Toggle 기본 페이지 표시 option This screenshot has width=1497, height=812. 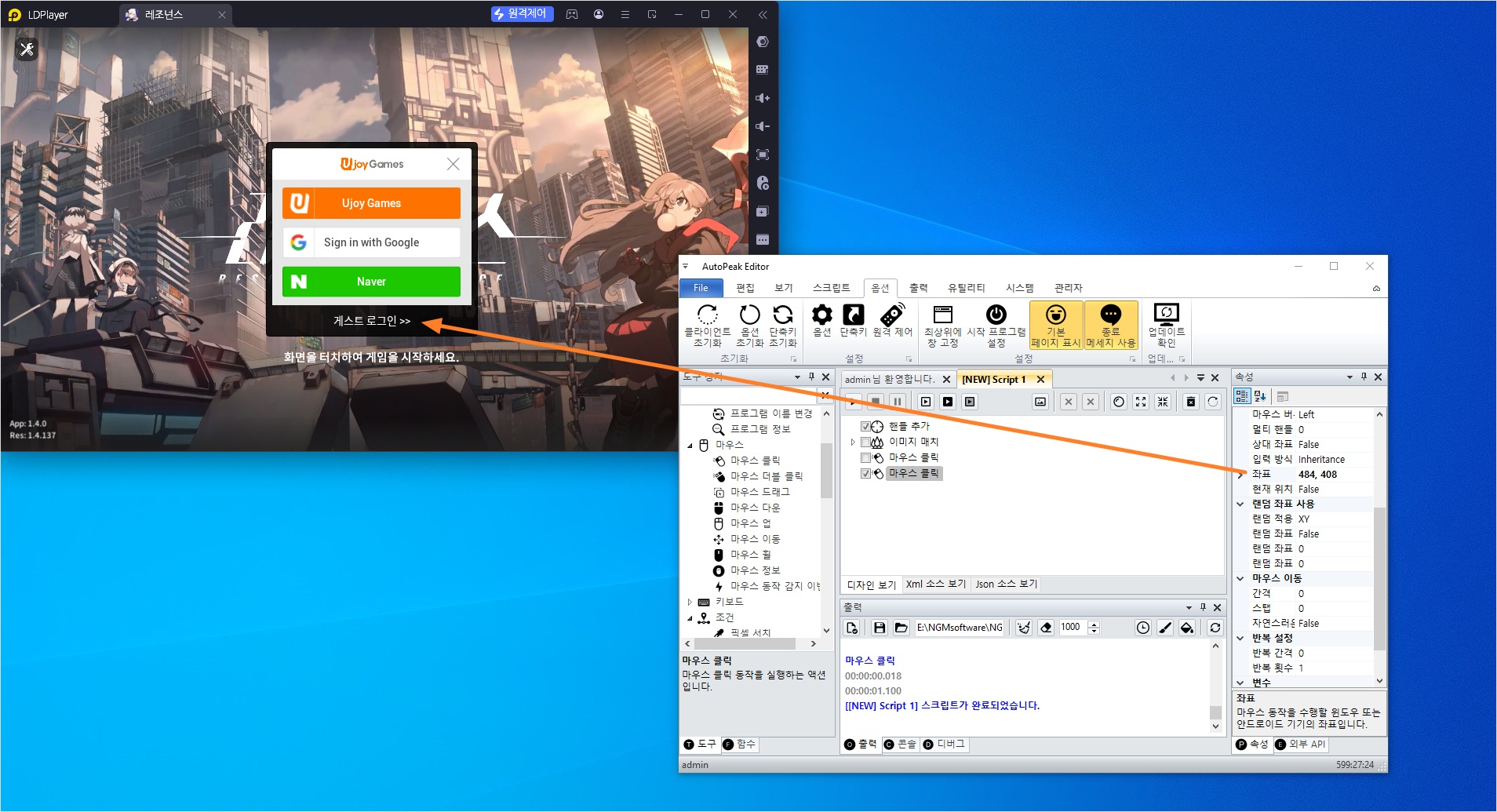click(x=1056, y=326)
